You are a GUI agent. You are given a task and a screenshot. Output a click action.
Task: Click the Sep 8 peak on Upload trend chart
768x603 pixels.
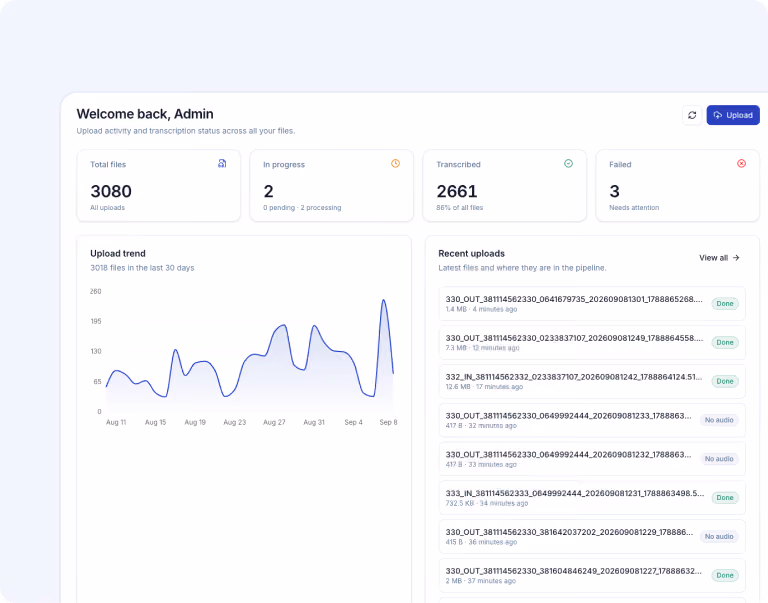tap(384, 300)
